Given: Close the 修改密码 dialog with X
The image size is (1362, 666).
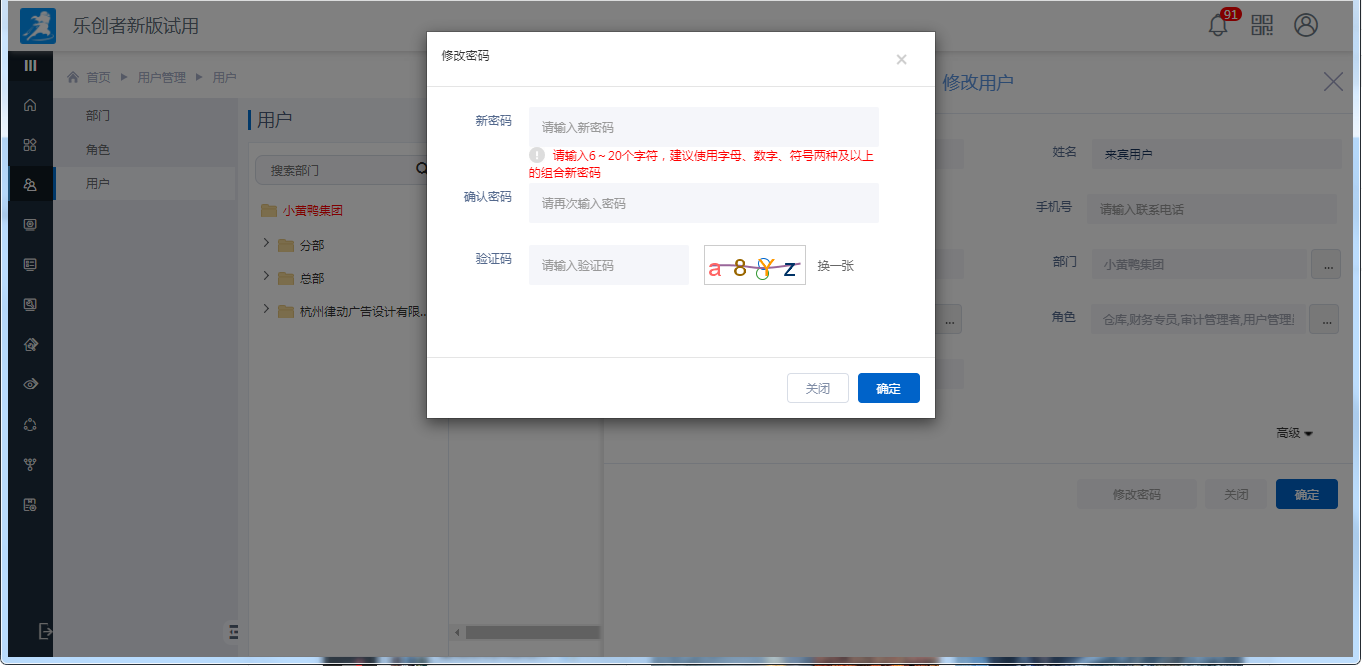Looking at the screenshot, I should tap(901, 60).
